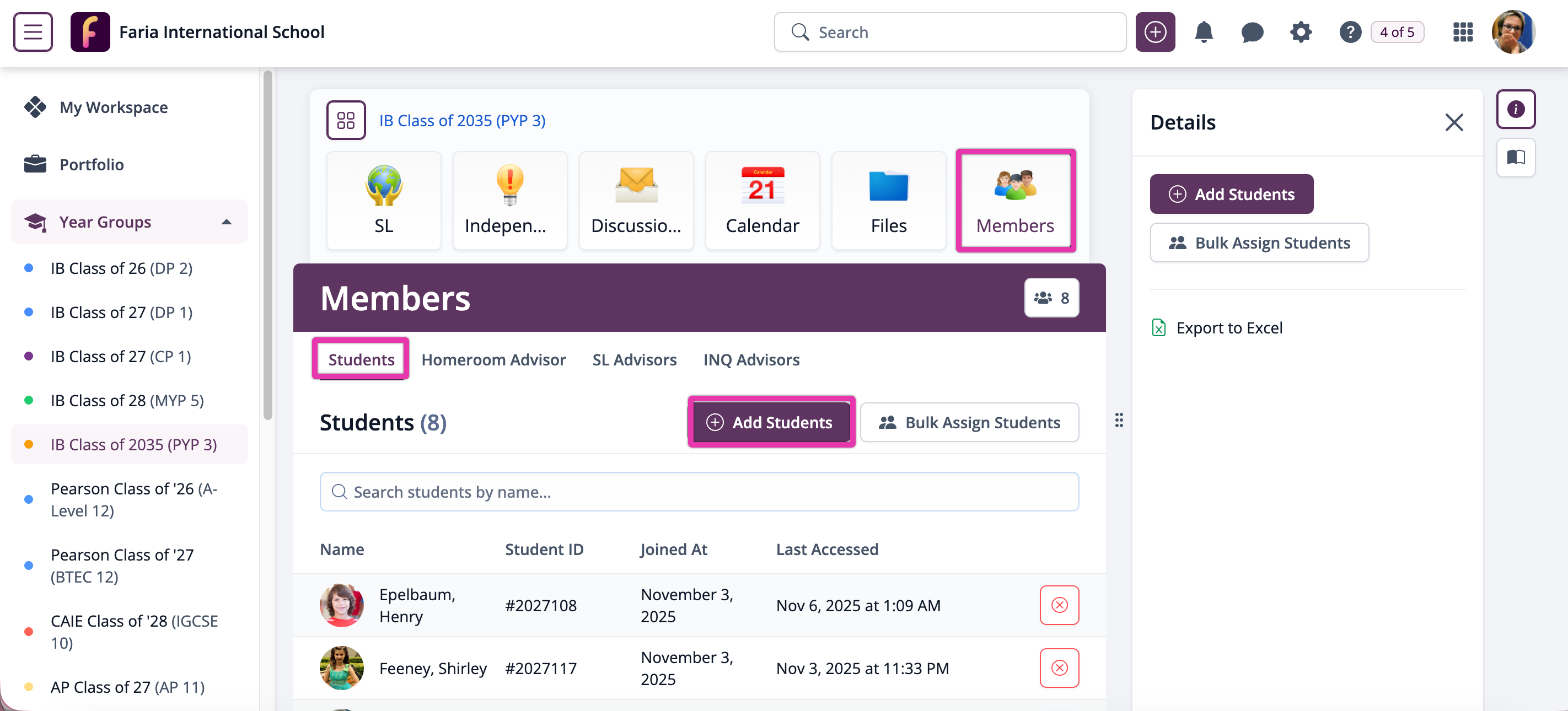Open the Files folder tile

(x=889, y=200)
